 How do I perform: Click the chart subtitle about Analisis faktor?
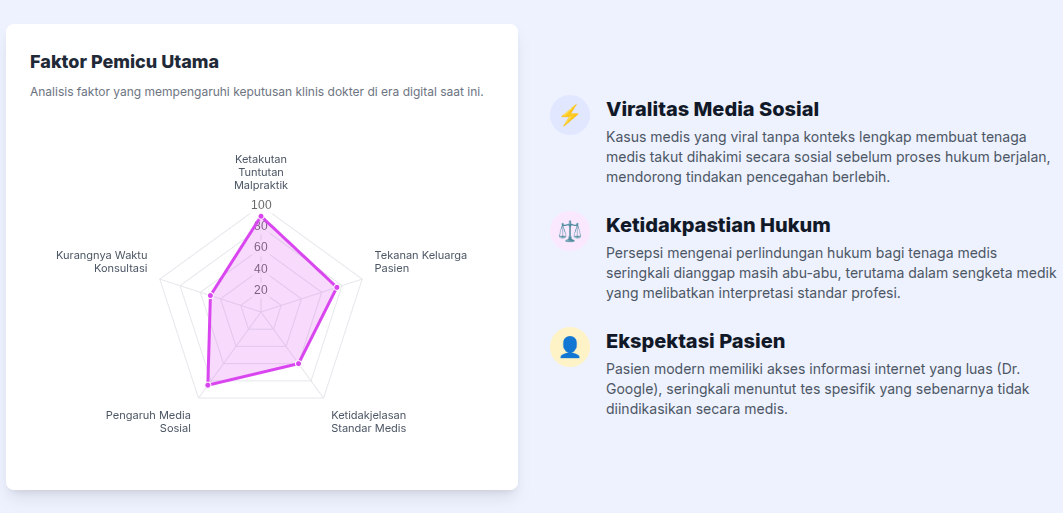point(257,92)
